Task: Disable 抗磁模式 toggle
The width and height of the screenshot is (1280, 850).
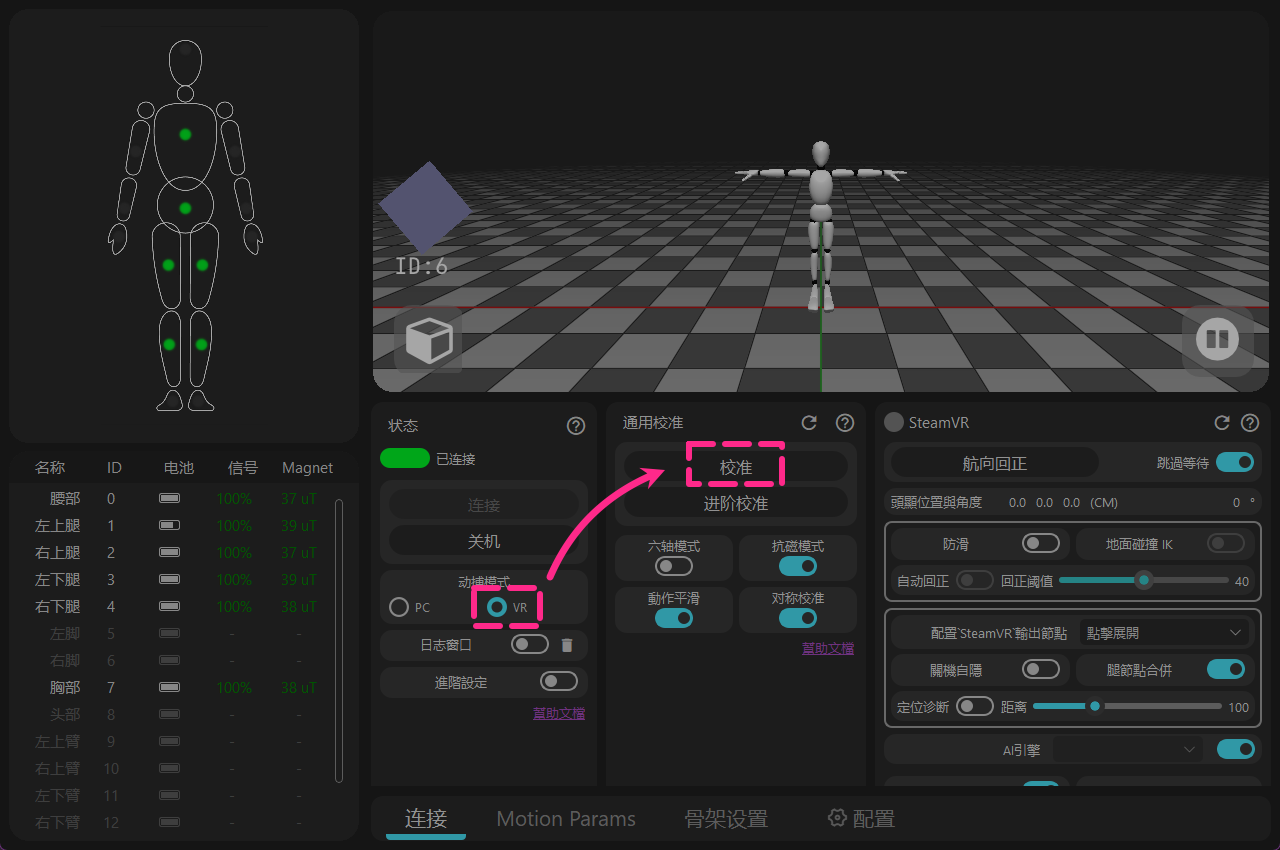Action: (798, 566)
